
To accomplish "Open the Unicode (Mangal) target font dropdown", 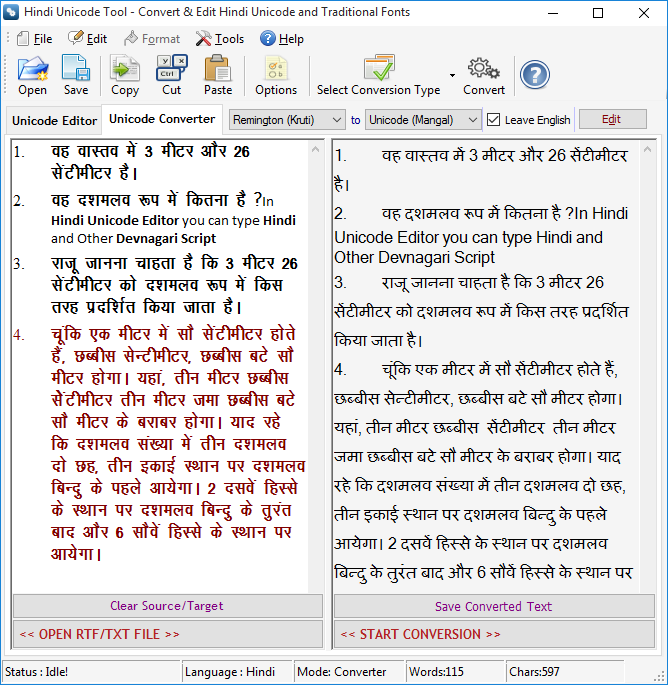I will pos(423,120).
